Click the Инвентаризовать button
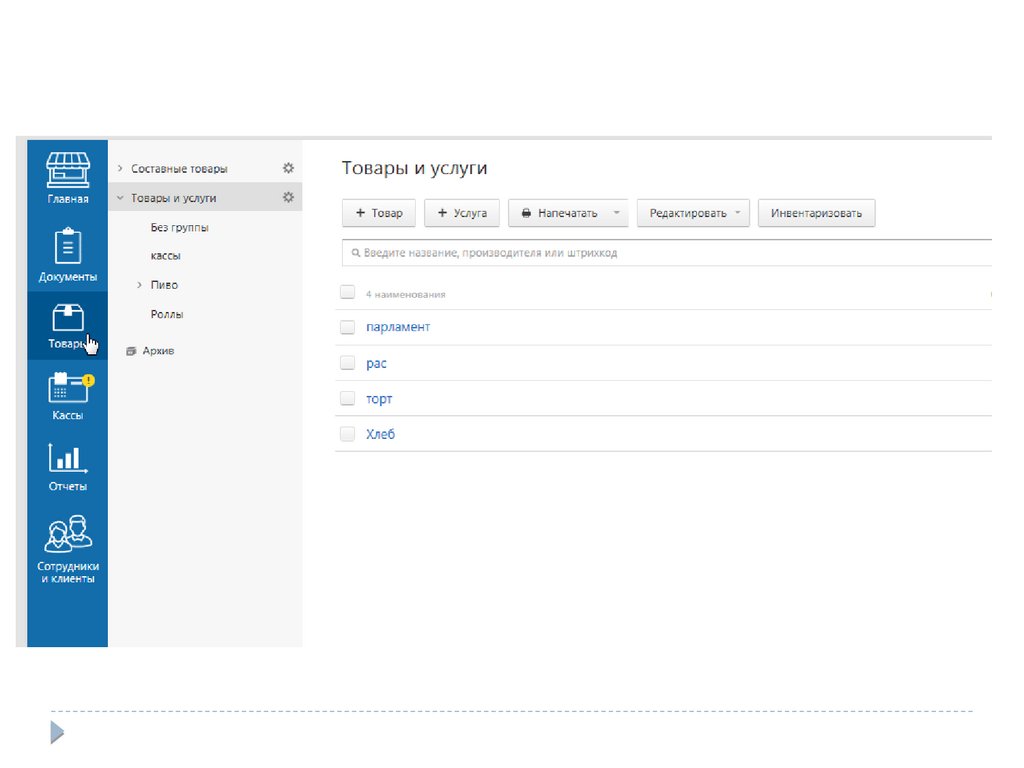Screen dimensions: 1024x768 coord(816,213)
